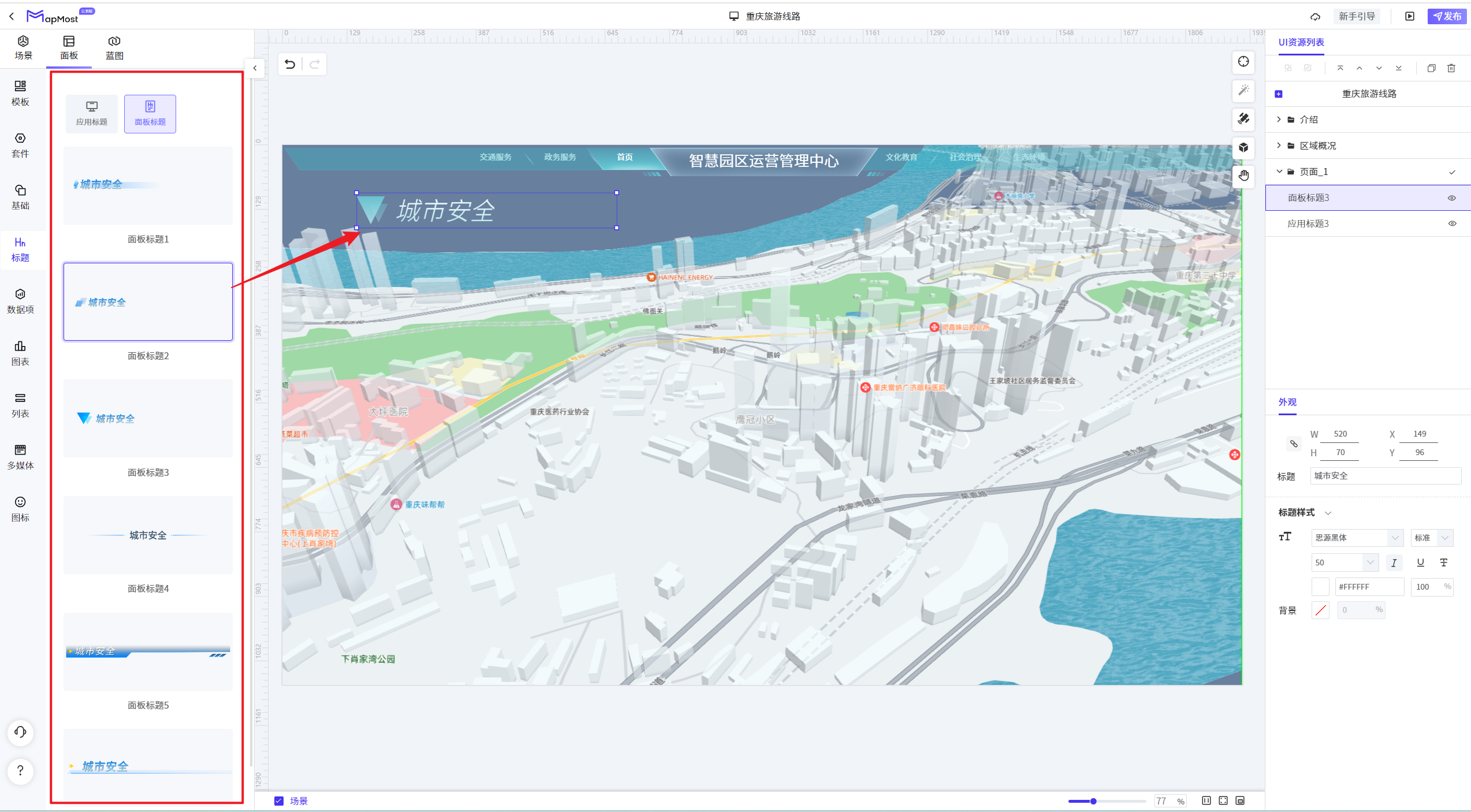Open the help question mark button

pos(20,770)
